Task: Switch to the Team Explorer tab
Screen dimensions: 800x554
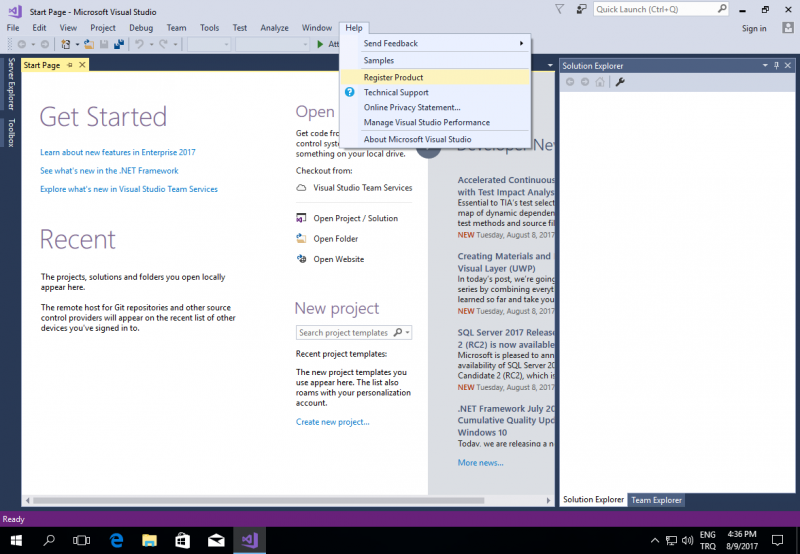Action: coord(656,500)
